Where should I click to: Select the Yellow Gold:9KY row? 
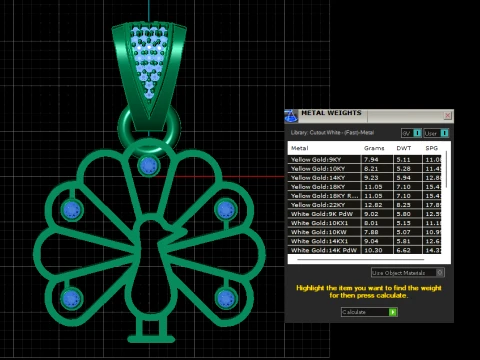click(x=365, y=159)
